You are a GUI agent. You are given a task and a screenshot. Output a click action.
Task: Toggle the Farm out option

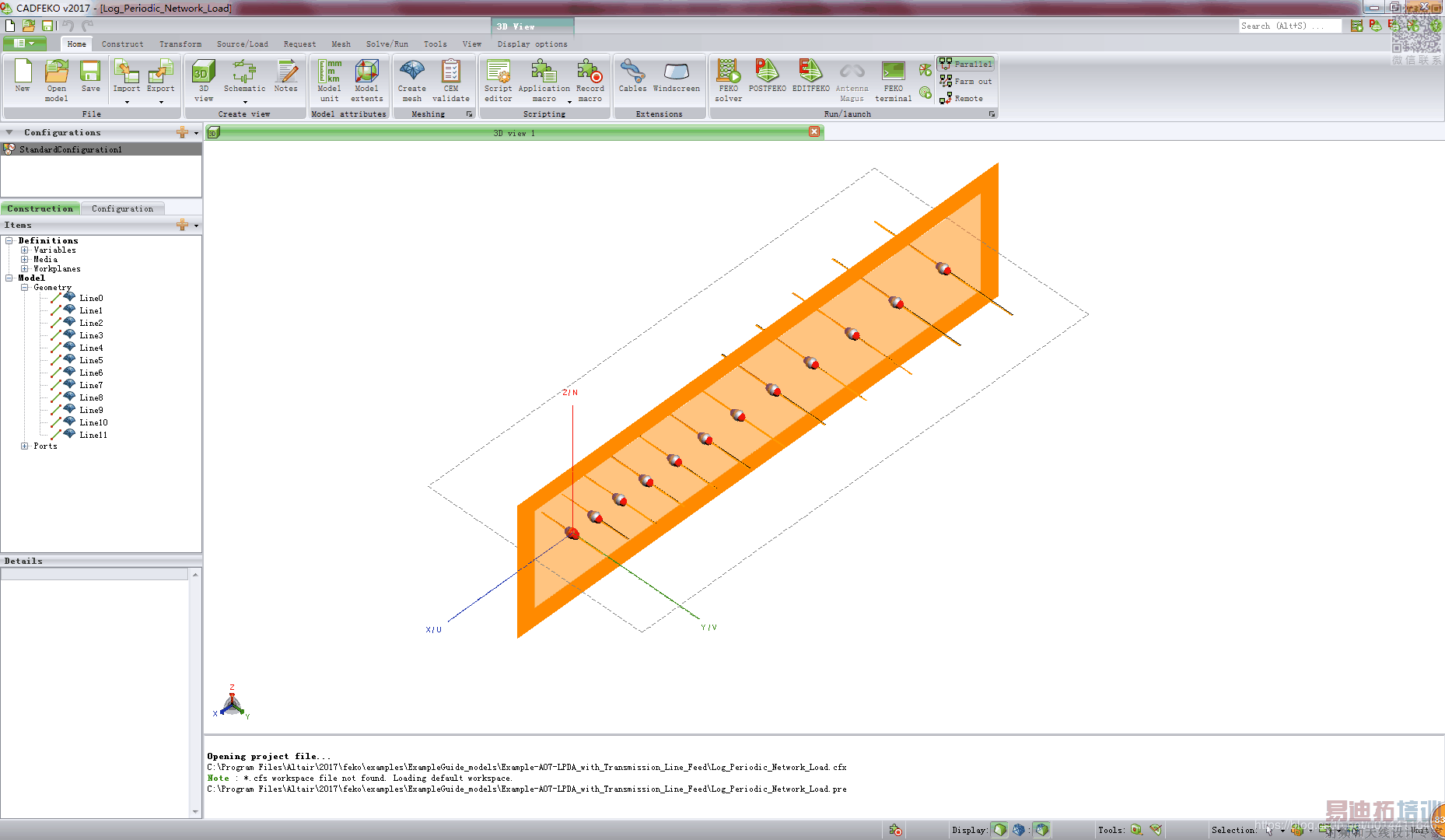[965, 81]
